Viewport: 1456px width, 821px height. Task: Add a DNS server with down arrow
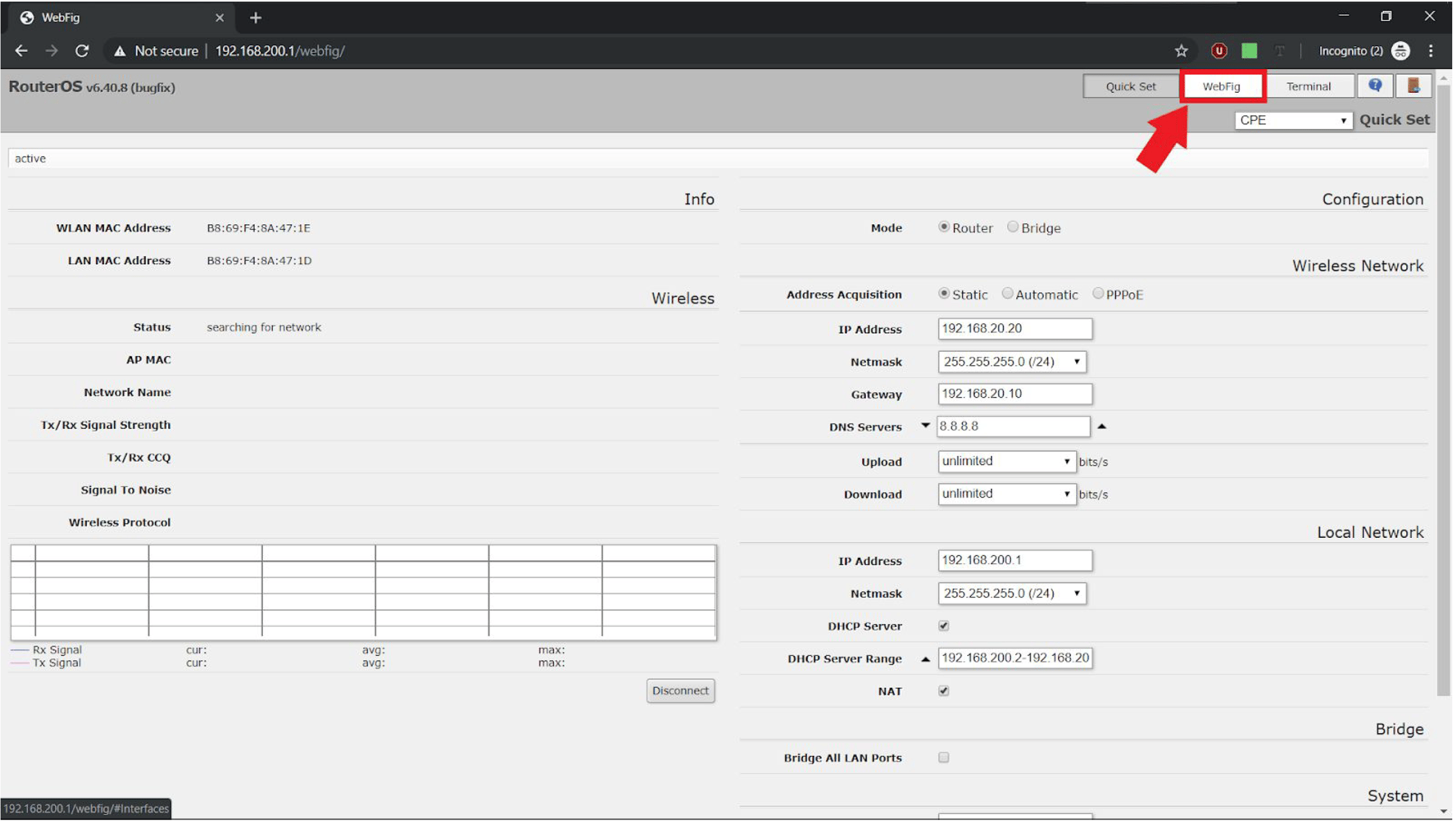tap(925, 425)
